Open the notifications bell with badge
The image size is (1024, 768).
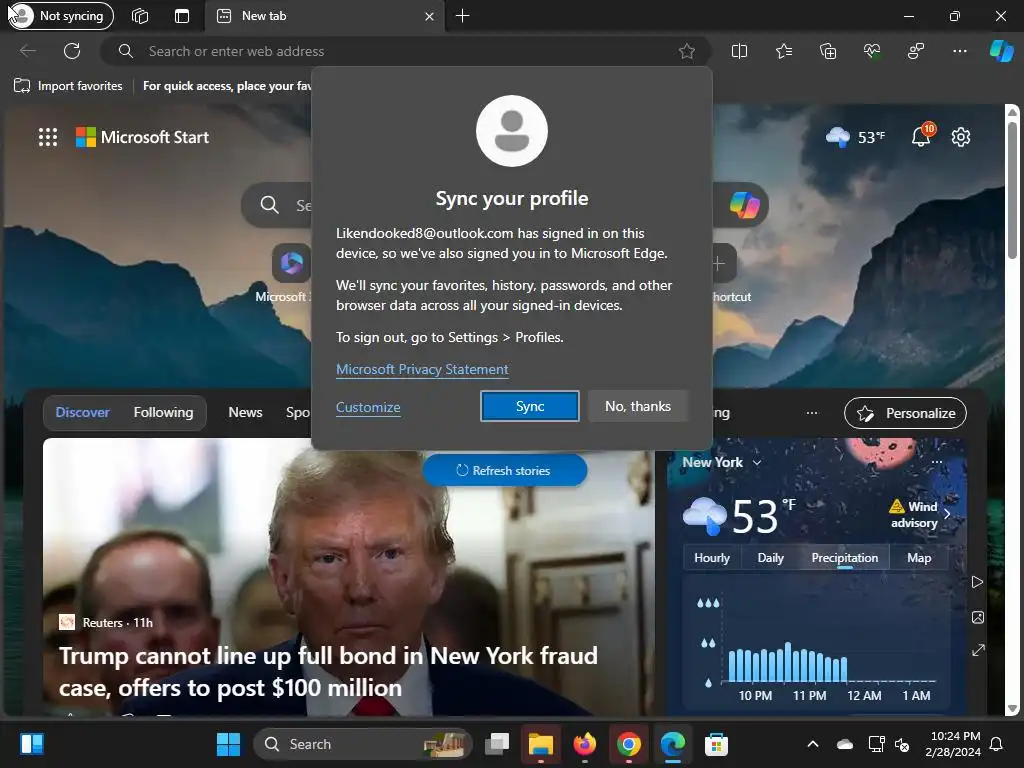[x=921, y=136]
